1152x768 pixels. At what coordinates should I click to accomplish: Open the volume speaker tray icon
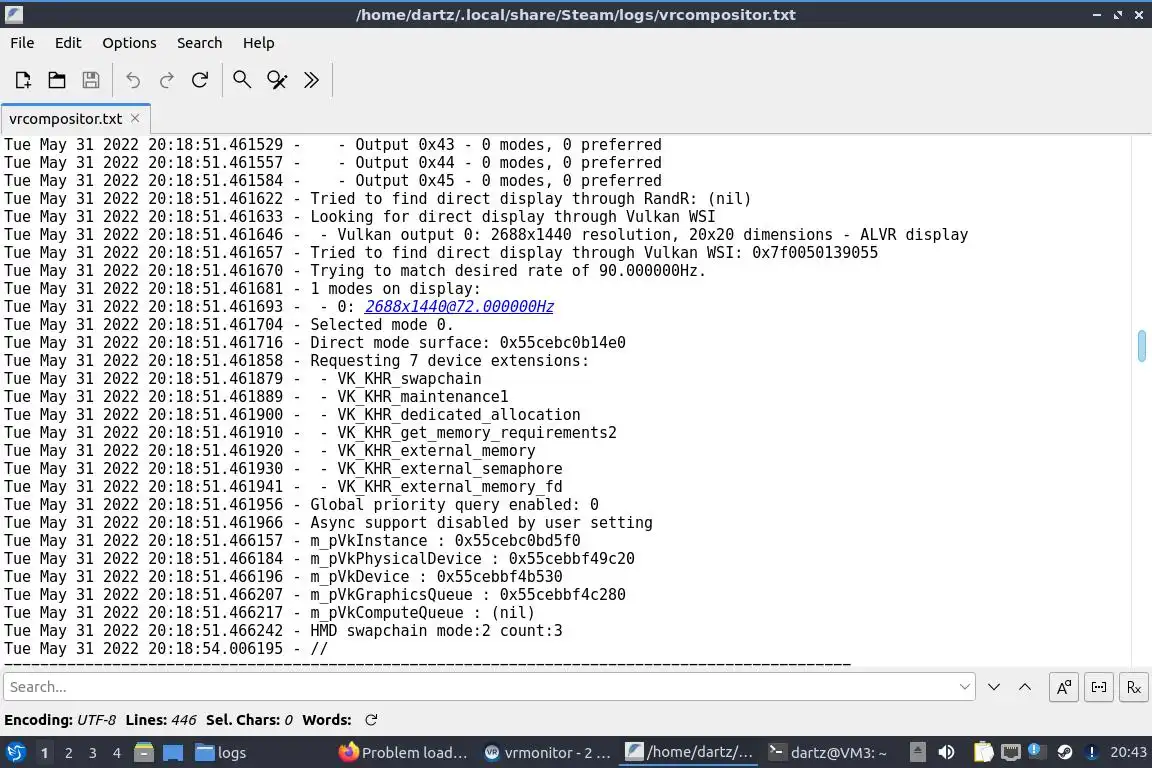pos(947,752)
